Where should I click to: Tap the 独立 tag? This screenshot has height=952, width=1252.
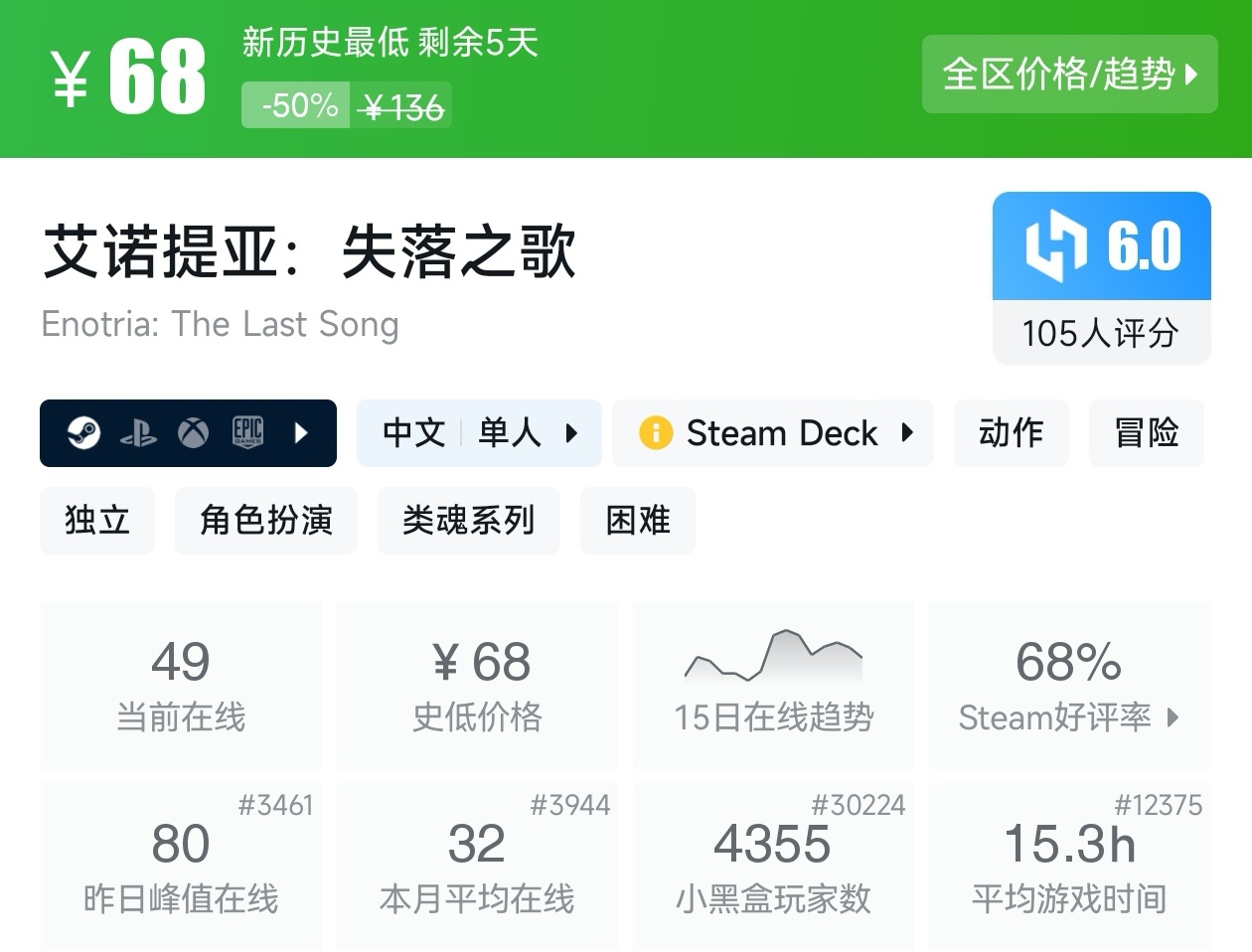[x=97, y=521]
